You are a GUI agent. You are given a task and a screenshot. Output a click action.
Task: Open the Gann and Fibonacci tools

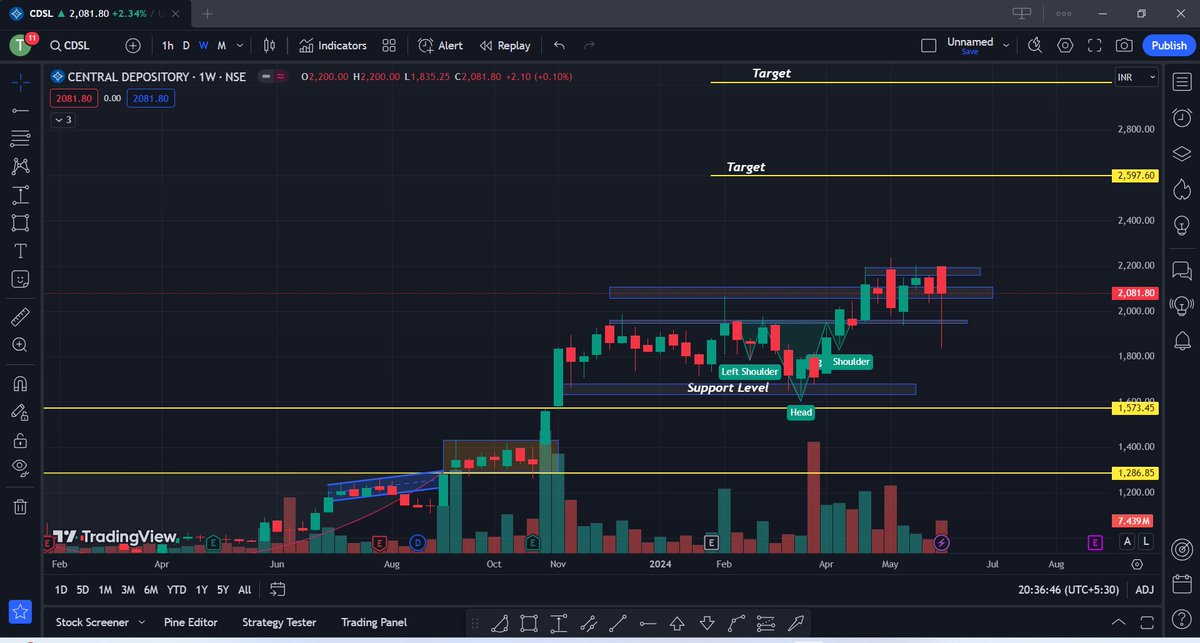click(x=20, y=138)
